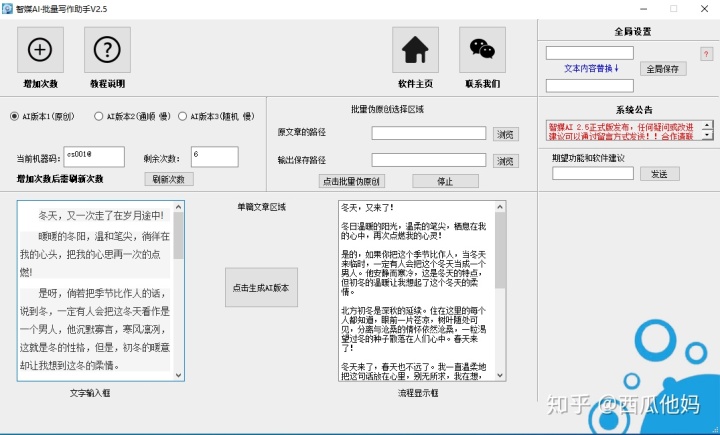Focus the first 全局设置 input field

point(590,53)
